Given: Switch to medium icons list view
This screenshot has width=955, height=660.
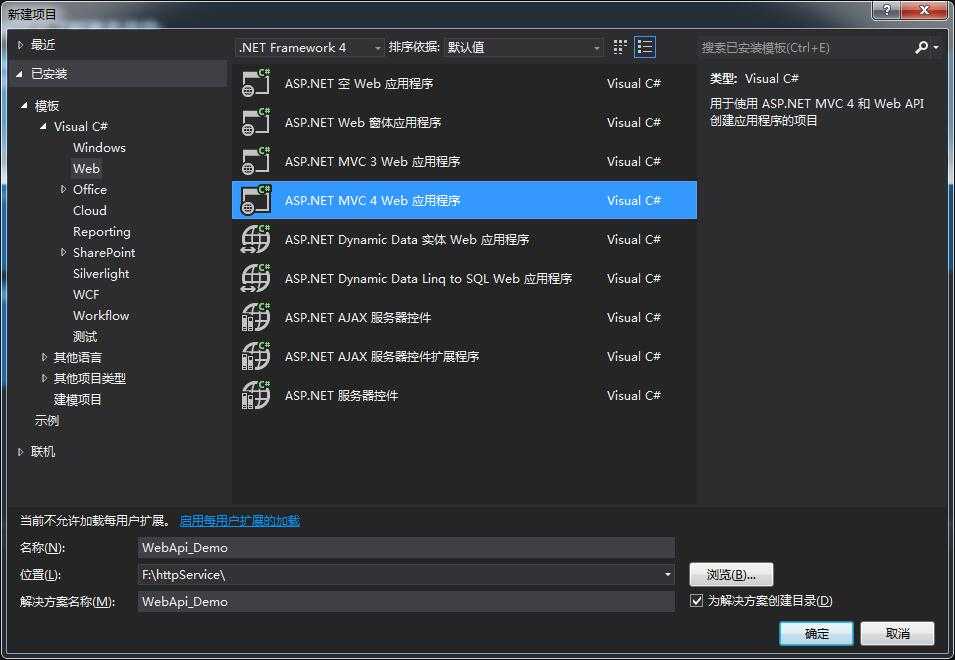Looking at the screenshot, I should [645, 47].
